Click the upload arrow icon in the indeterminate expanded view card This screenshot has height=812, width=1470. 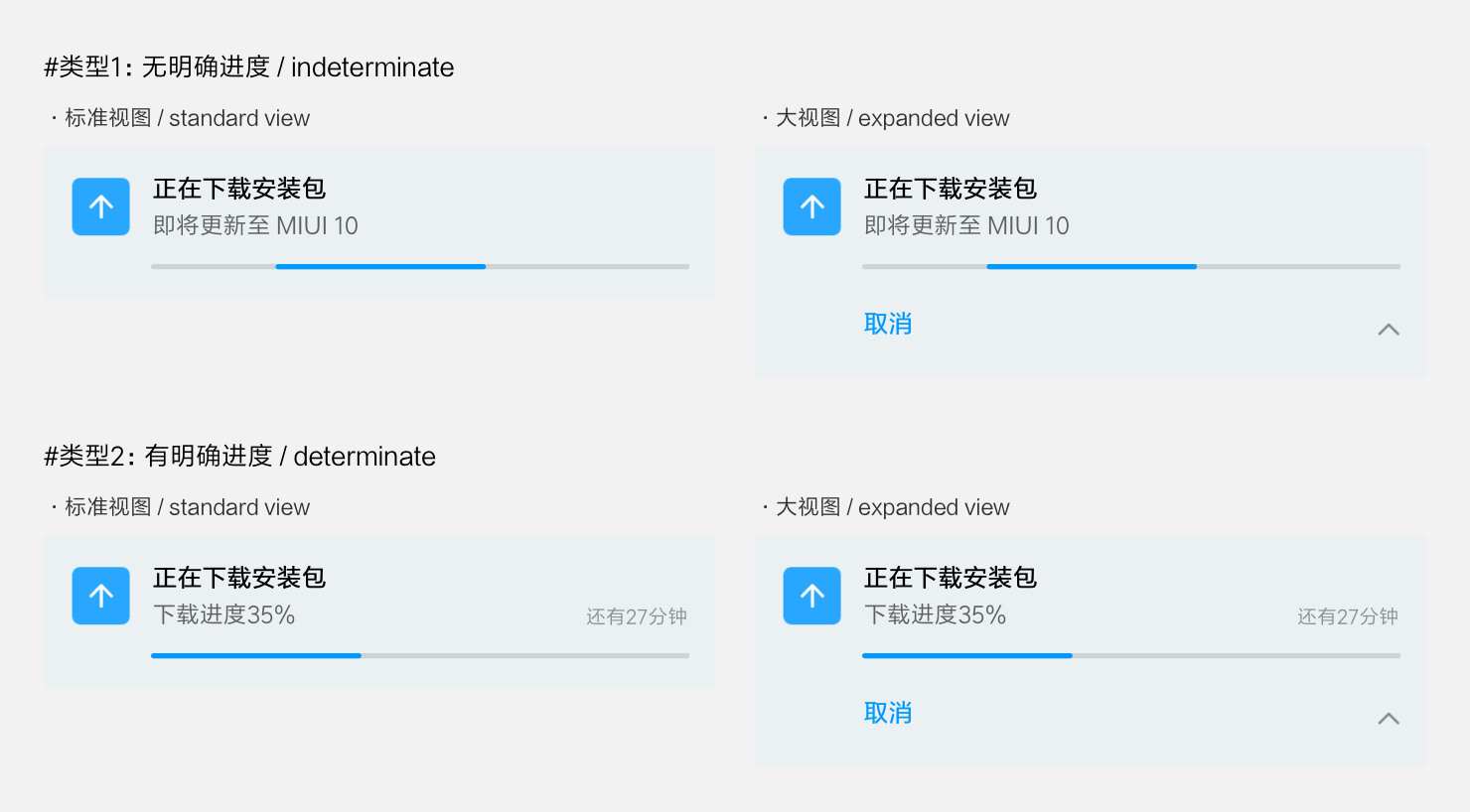[812, 206]
